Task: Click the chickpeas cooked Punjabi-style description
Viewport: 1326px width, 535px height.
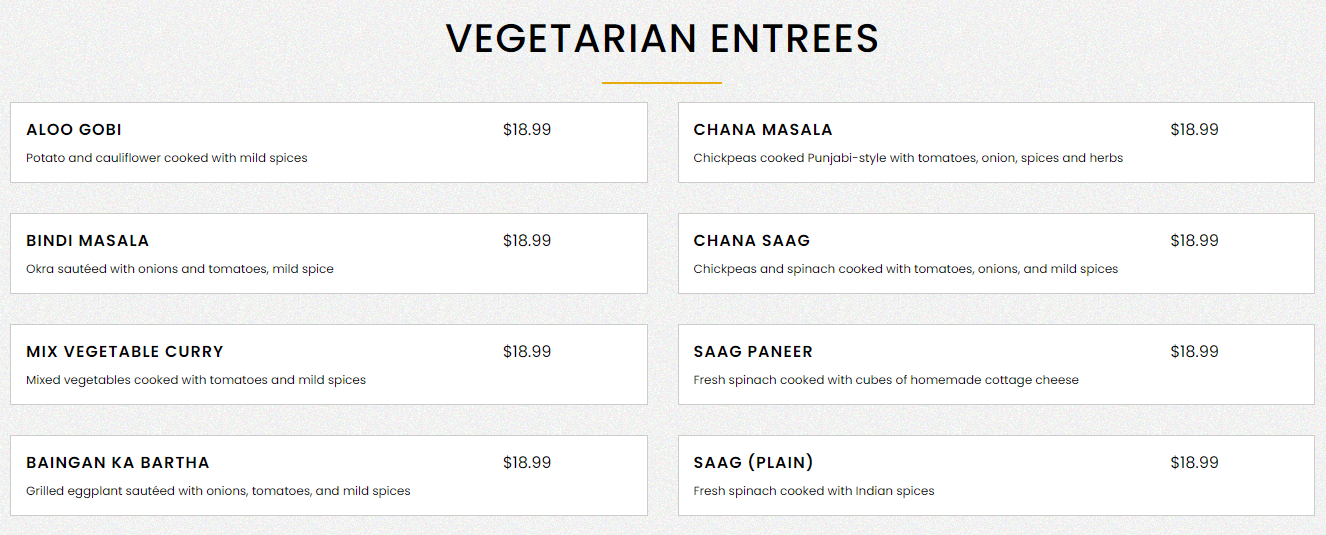Action: (908, 158)
